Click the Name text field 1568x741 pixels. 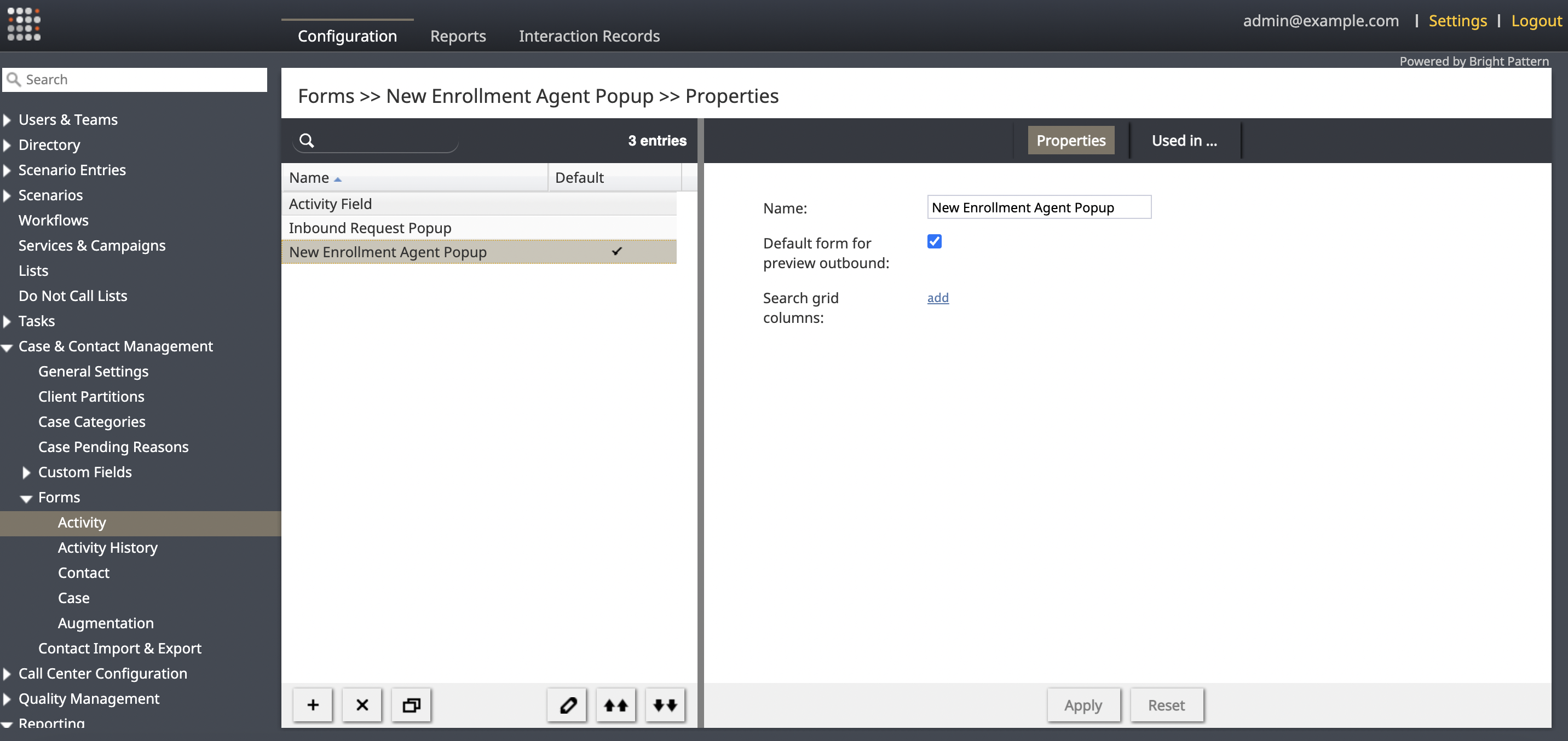point(1039,207)
